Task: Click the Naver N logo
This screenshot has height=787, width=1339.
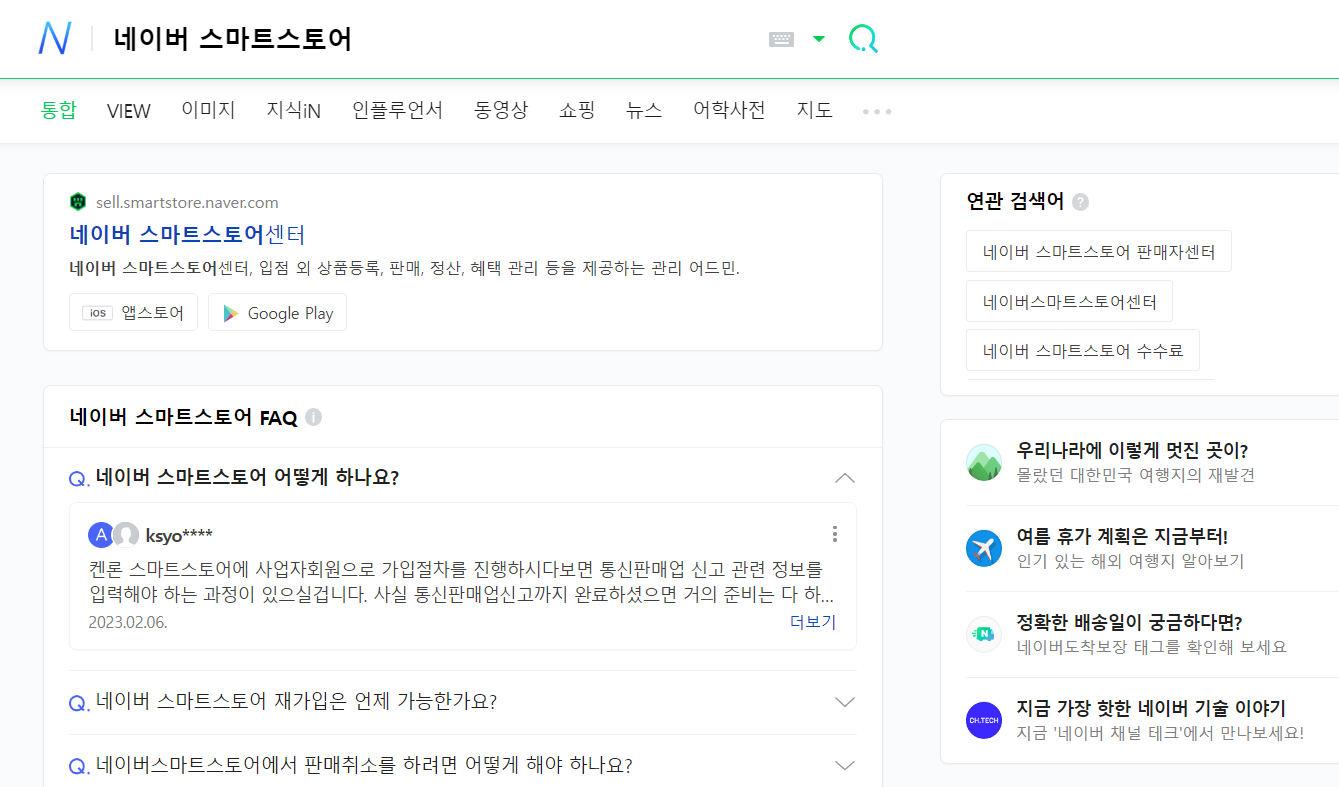Action: 54,38
